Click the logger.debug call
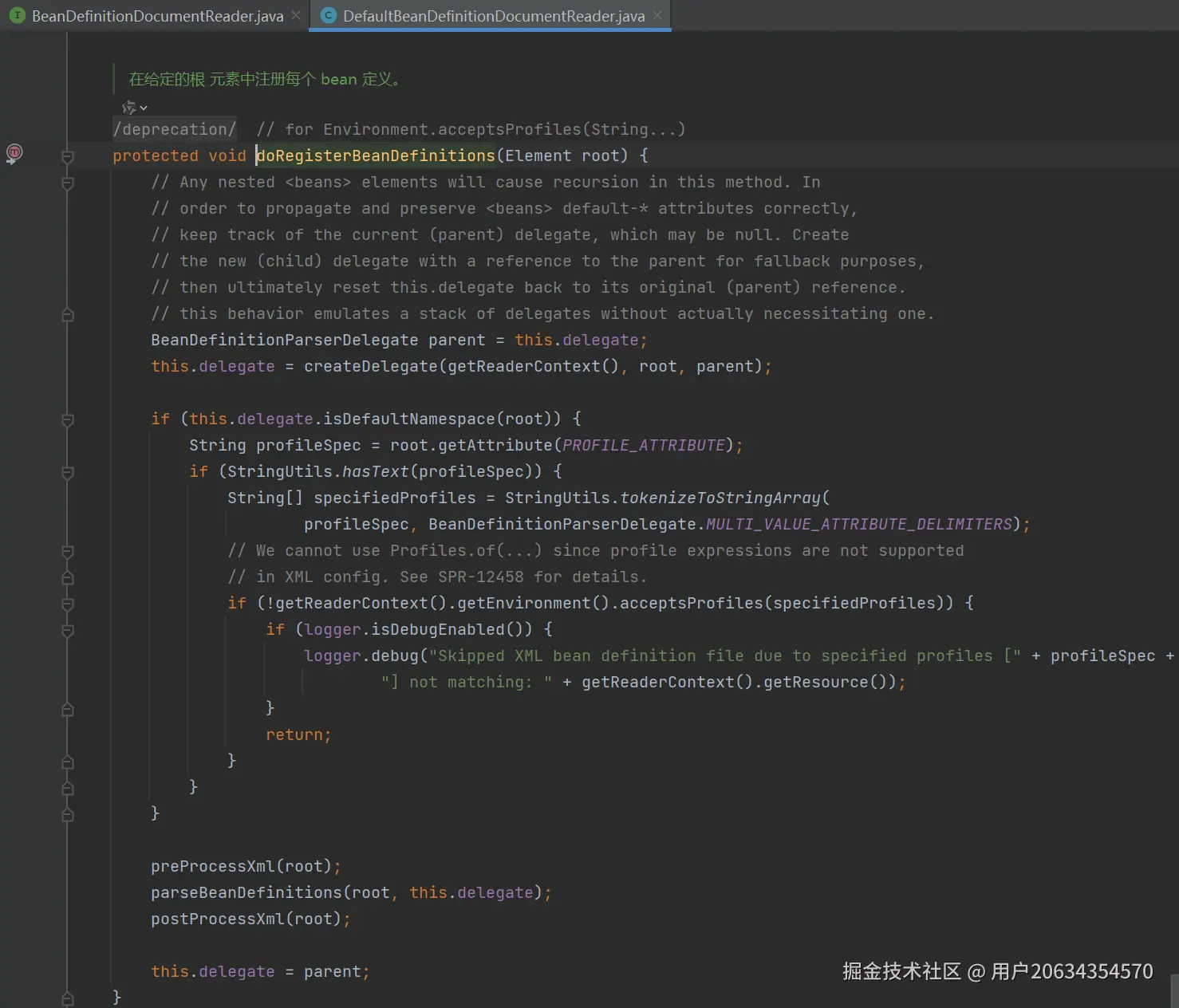Image resolution: width=1179 pixels, height=1008 pixels. 361,656
